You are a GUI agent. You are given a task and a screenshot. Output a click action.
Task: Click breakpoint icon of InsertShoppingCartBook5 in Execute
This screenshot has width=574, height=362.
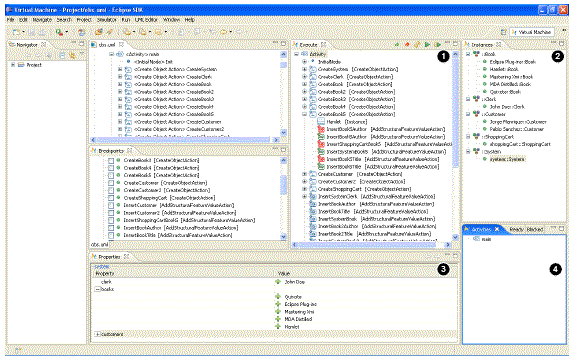[x=321, y=144]
